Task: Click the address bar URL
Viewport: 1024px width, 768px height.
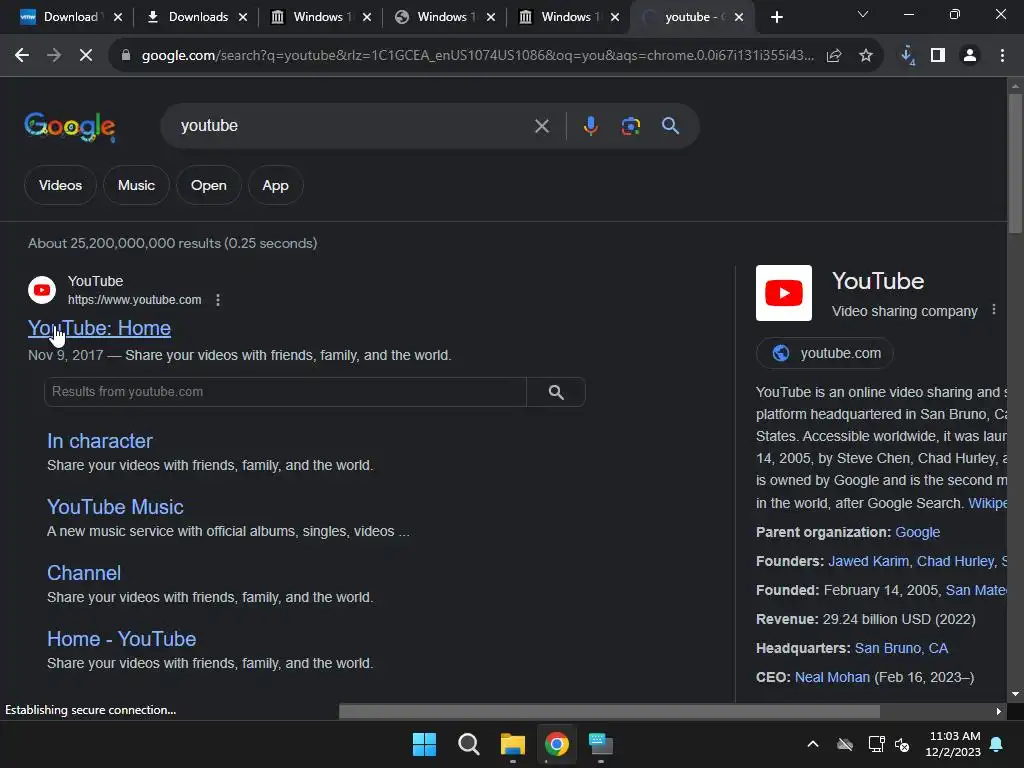Action: click(x=477, y=56)
